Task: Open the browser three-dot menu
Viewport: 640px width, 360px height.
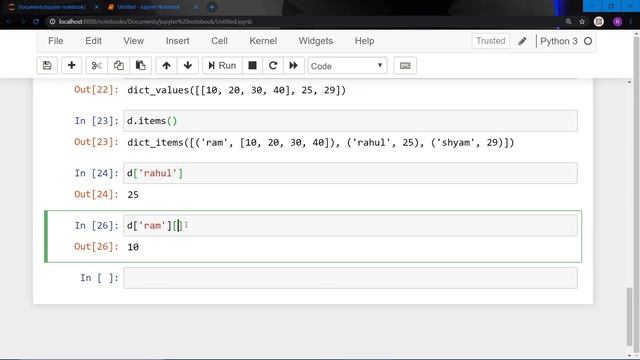Action: pyautogui.click(x=631, y=22)
